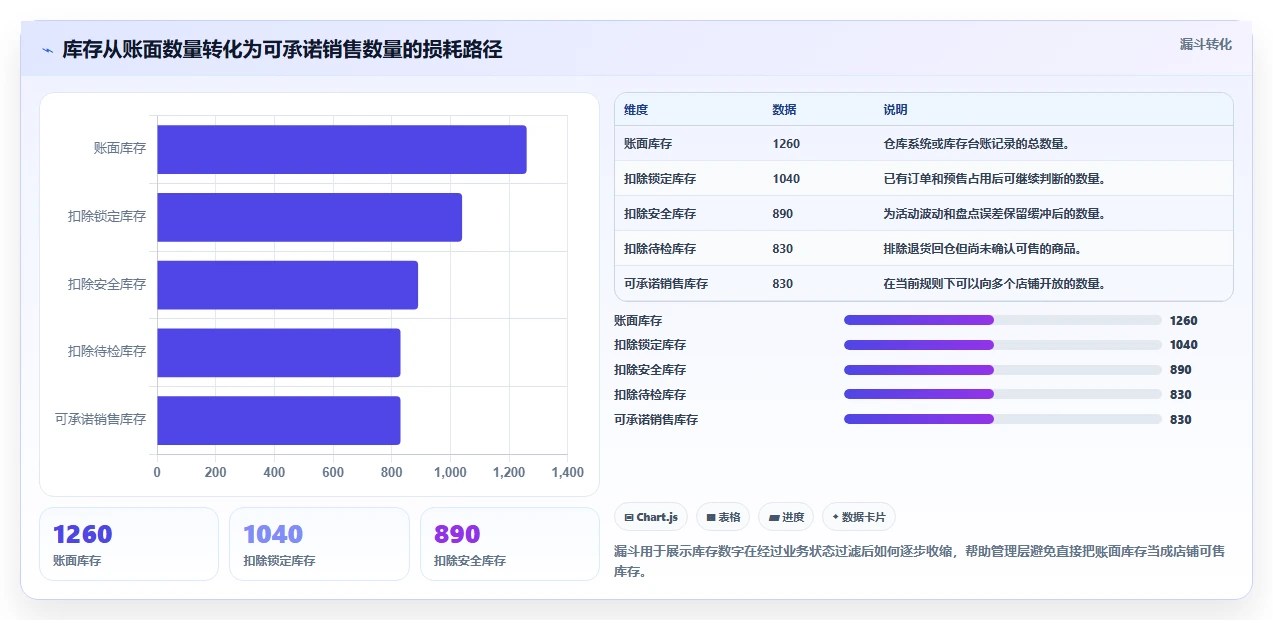Viewport: 1273px width, 620px height.
Task: Click the 1040 value beside the progress bar
Action: pyautogui.click(x=1183, y=345)
